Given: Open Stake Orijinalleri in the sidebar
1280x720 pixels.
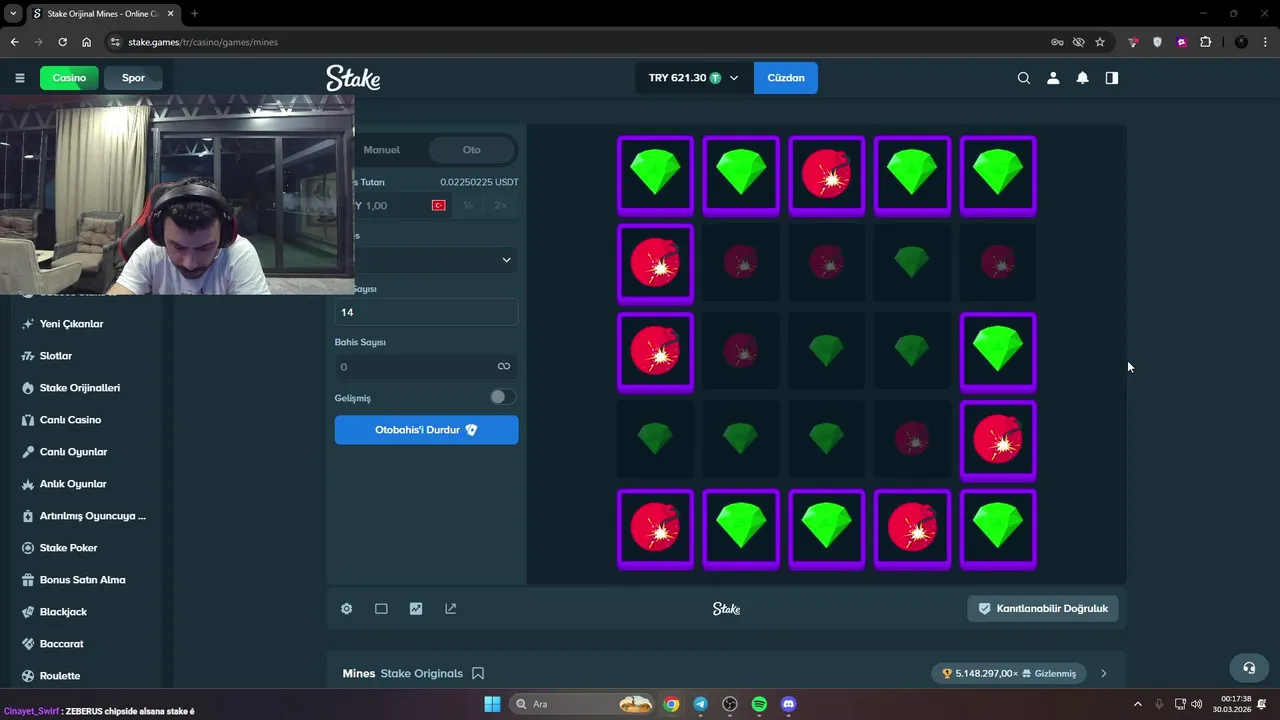Looking at the screenshot, I should click(80, 388).
